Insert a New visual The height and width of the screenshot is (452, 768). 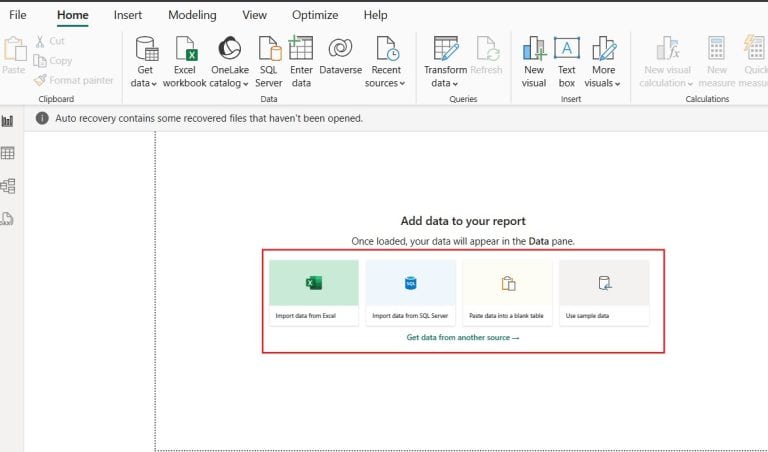[x=534, y=62]
